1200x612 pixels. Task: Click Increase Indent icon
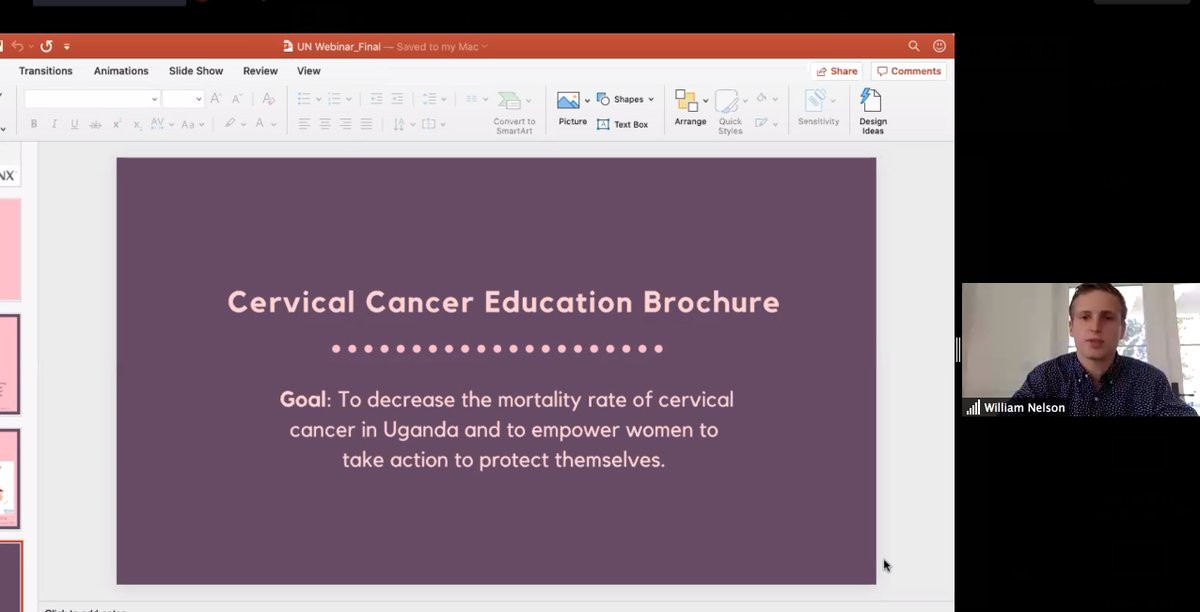pyautogui.click(x=397, y=99)
